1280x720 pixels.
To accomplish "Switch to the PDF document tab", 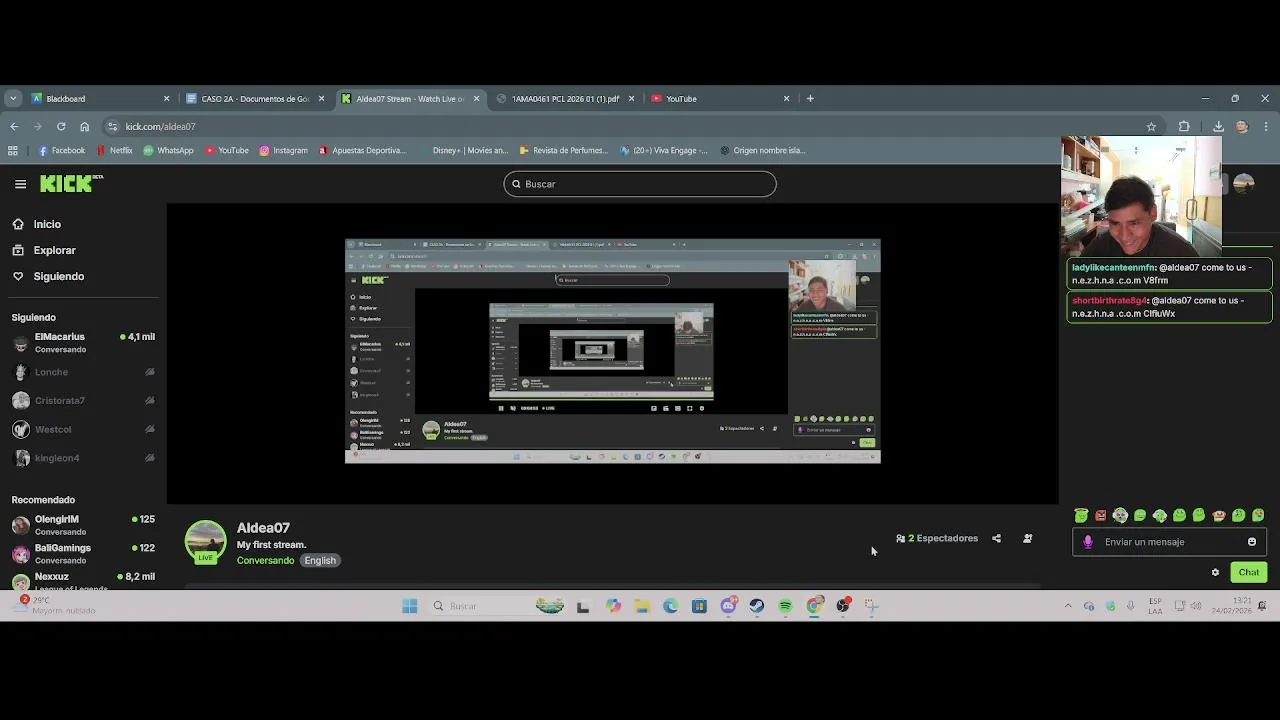I will coord(565,98).
